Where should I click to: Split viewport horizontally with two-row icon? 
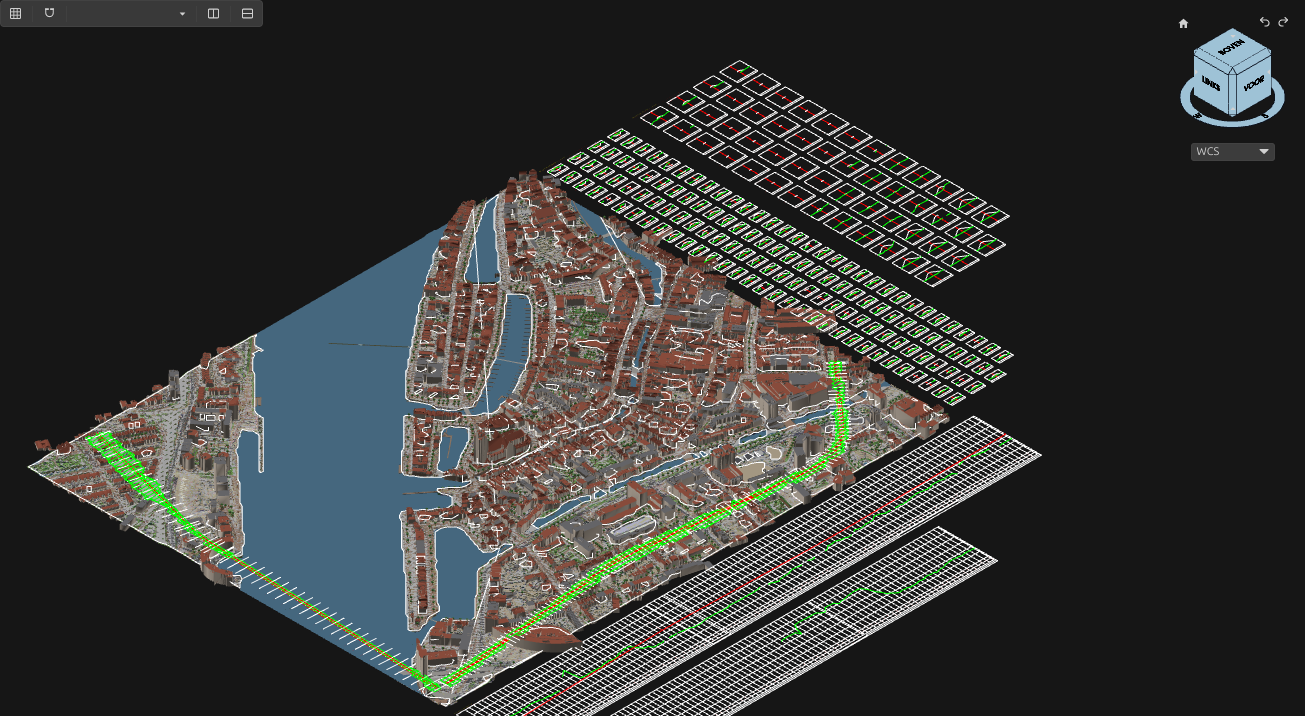247,14
